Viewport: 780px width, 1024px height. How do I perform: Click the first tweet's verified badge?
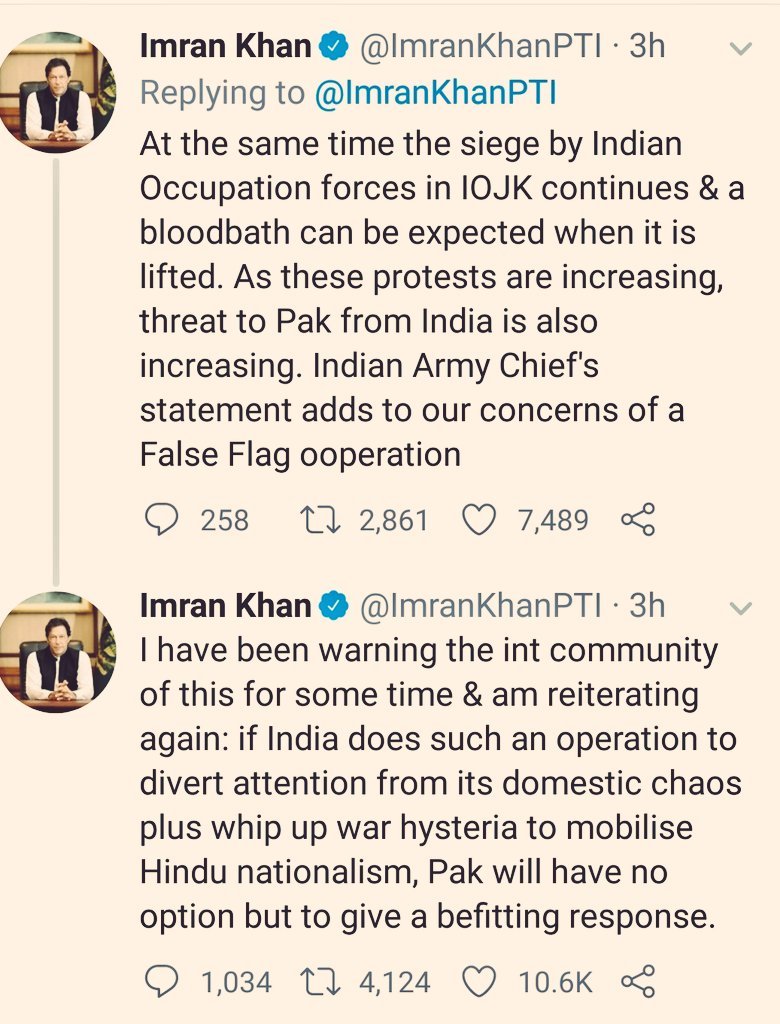pos(333,47)
